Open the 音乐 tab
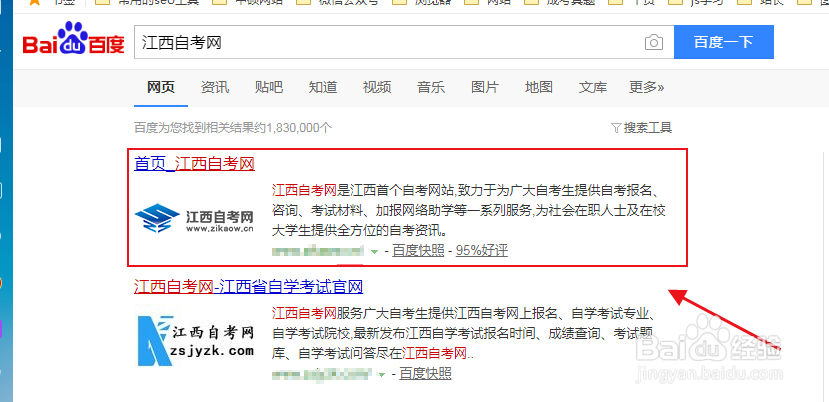This screenshot has height=402, width=829. click(x=431, y=87)
